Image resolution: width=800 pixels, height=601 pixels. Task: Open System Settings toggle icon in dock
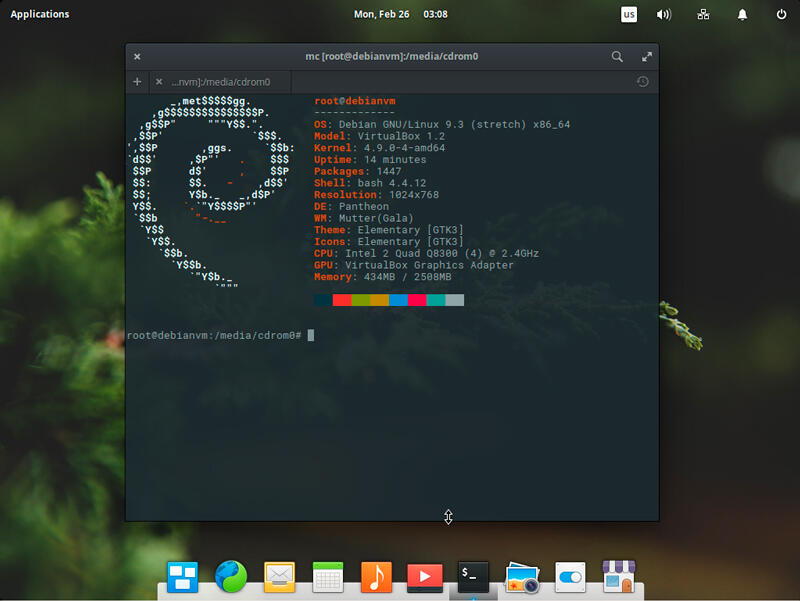coord(570,577)
